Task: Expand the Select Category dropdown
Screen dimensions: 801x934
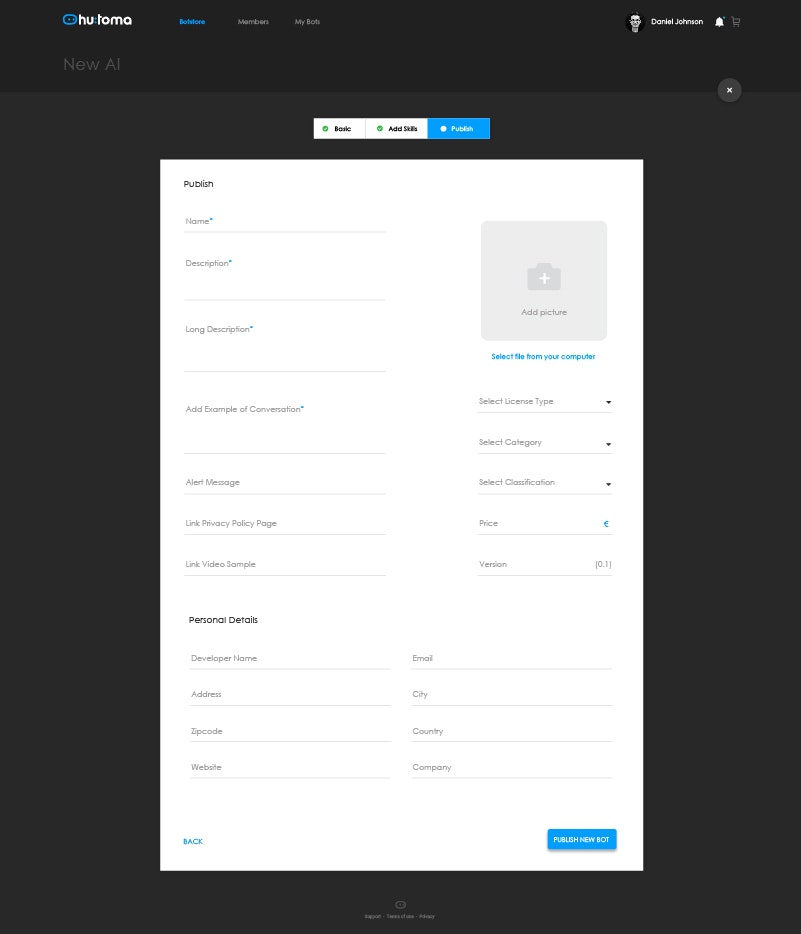Action: click(x=545, y=443)
